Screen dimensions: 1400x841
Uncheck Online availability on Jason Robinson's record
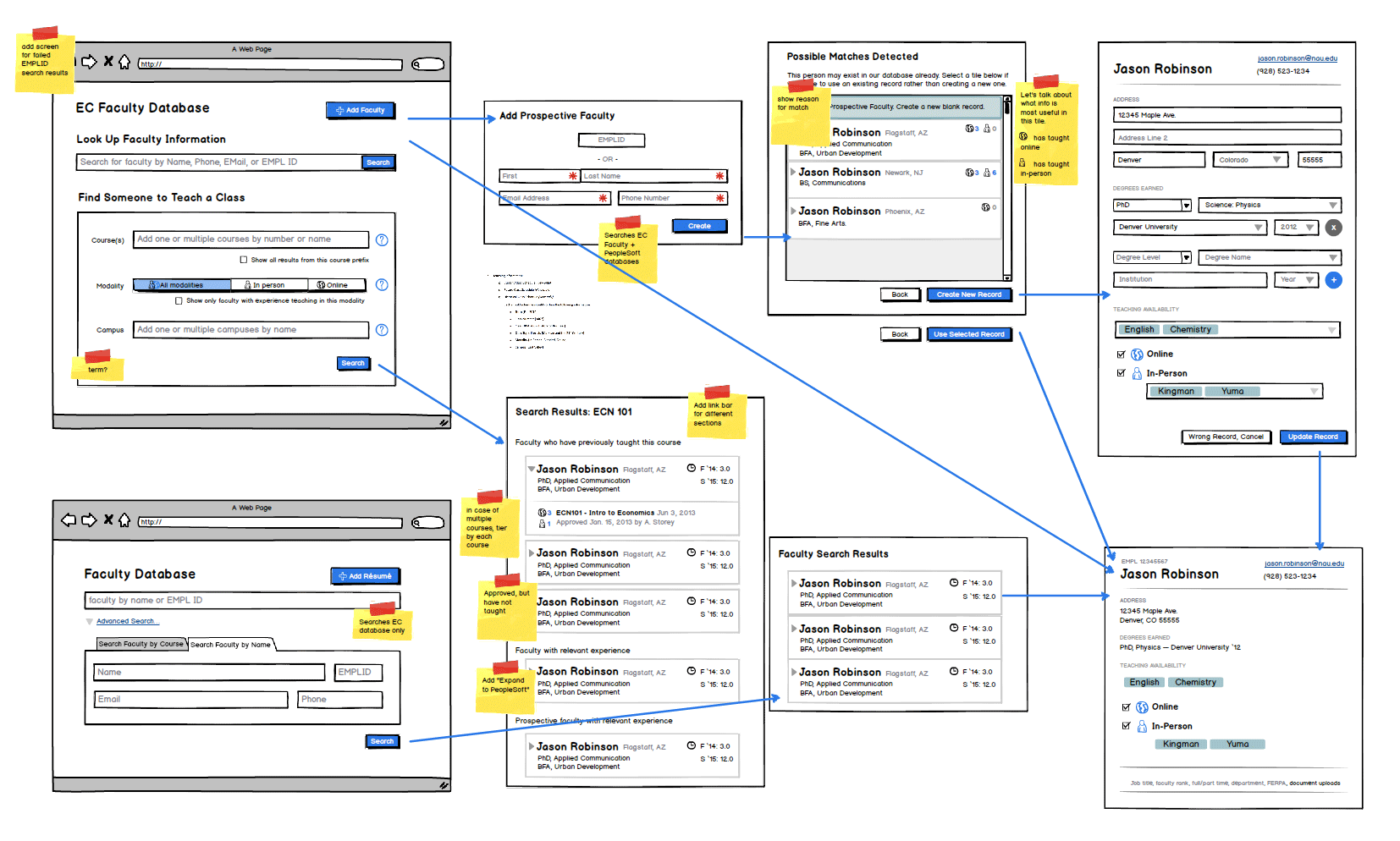pos(1122,354)
